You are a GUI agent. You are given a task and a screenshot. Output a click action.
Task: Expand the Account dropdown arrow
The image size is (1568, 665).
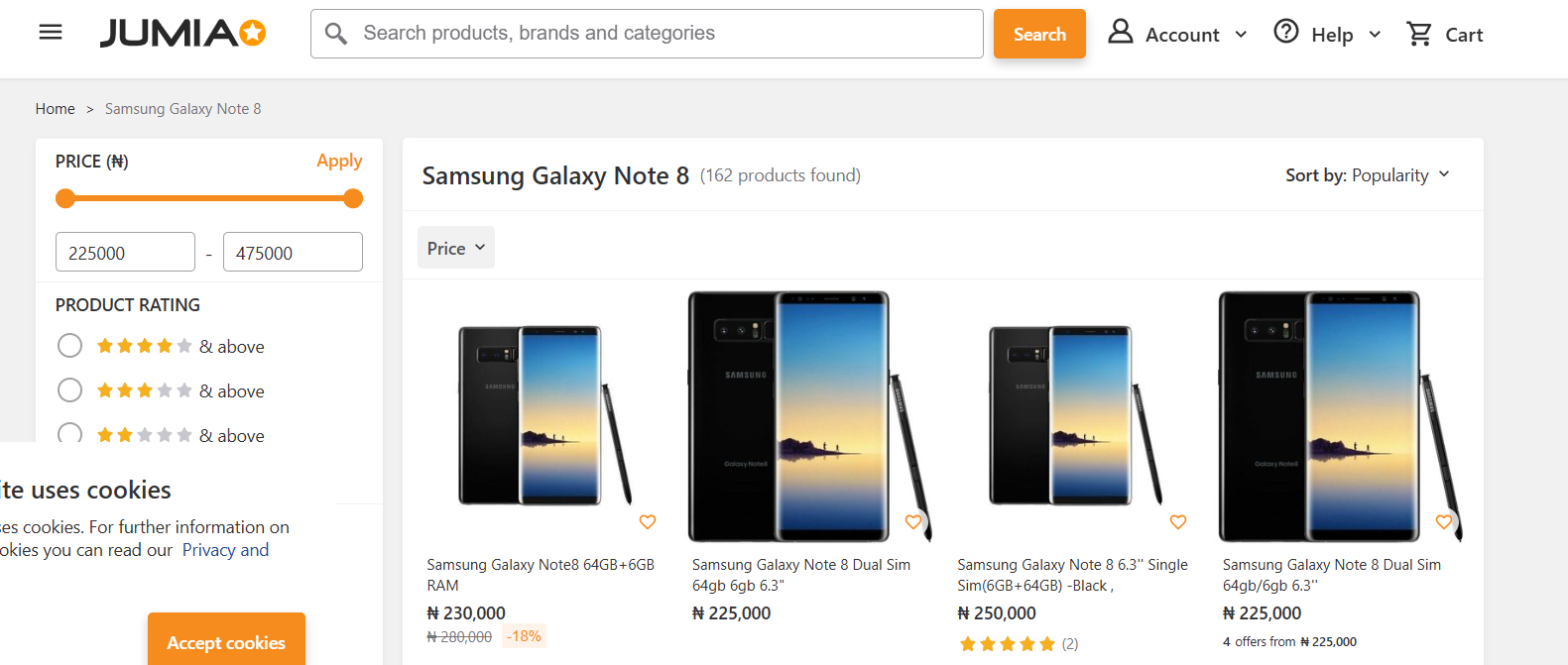1241,35
